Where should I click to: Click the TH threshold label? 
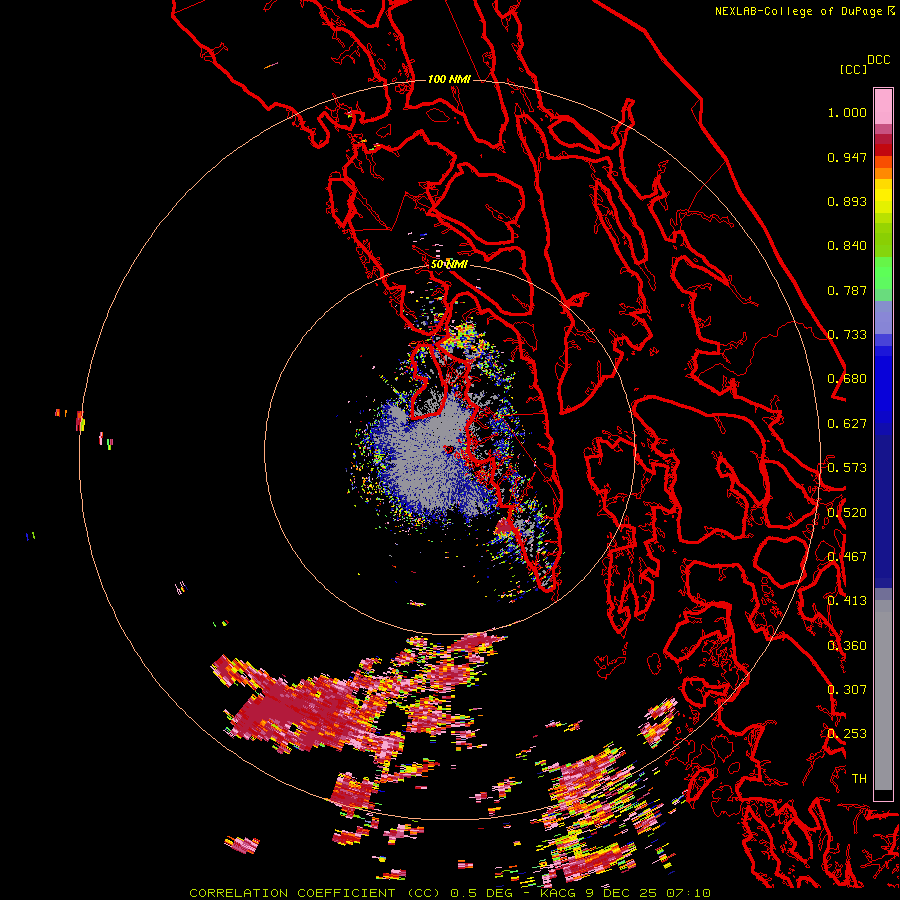click(x=859, y=779)
